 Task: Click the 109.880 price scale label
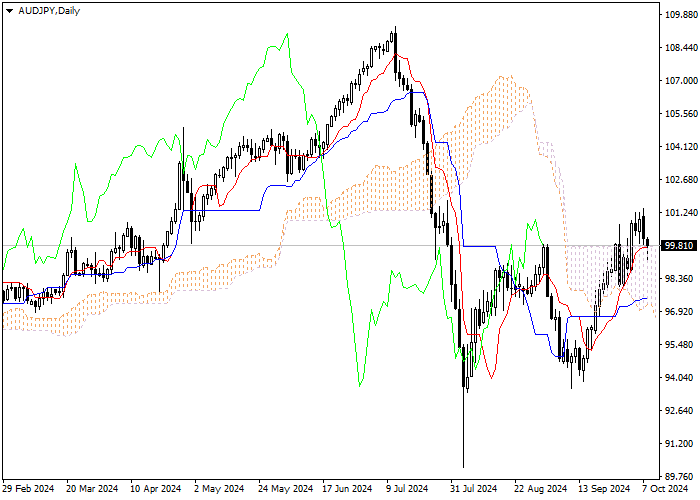(x=681, y=15)
